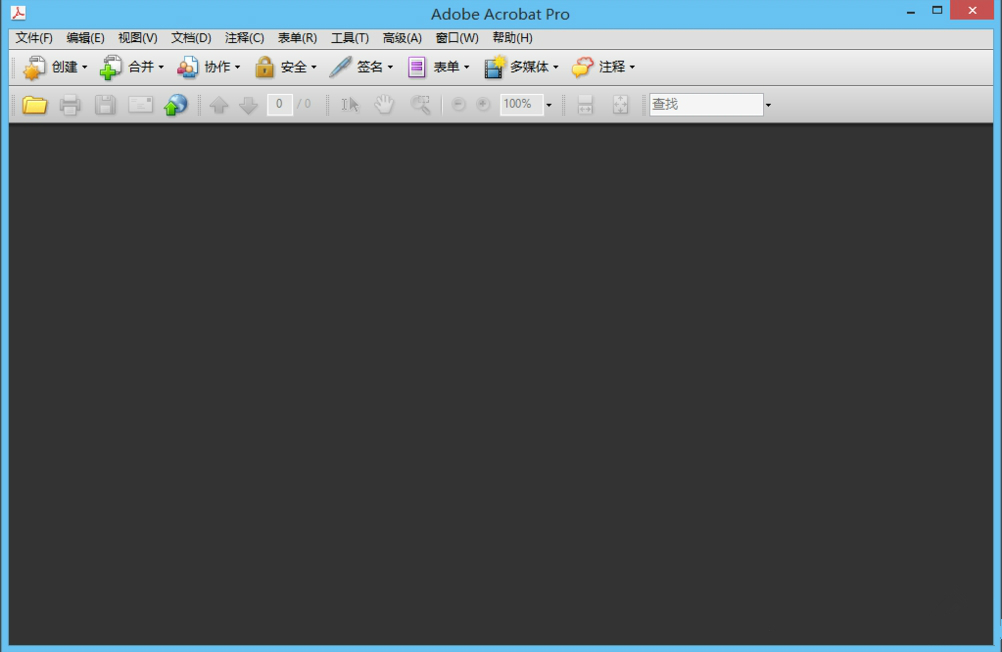
Task: Open the 表单(R) menu
Action: 297,38
